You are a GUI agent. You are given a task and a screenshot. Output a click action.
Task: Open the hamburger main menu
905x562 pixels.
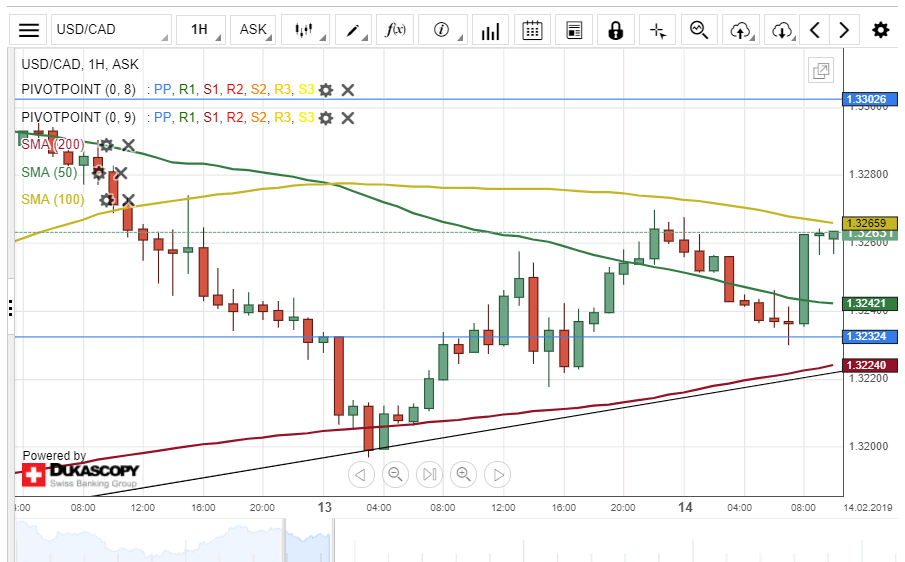[x=30, y=30]
